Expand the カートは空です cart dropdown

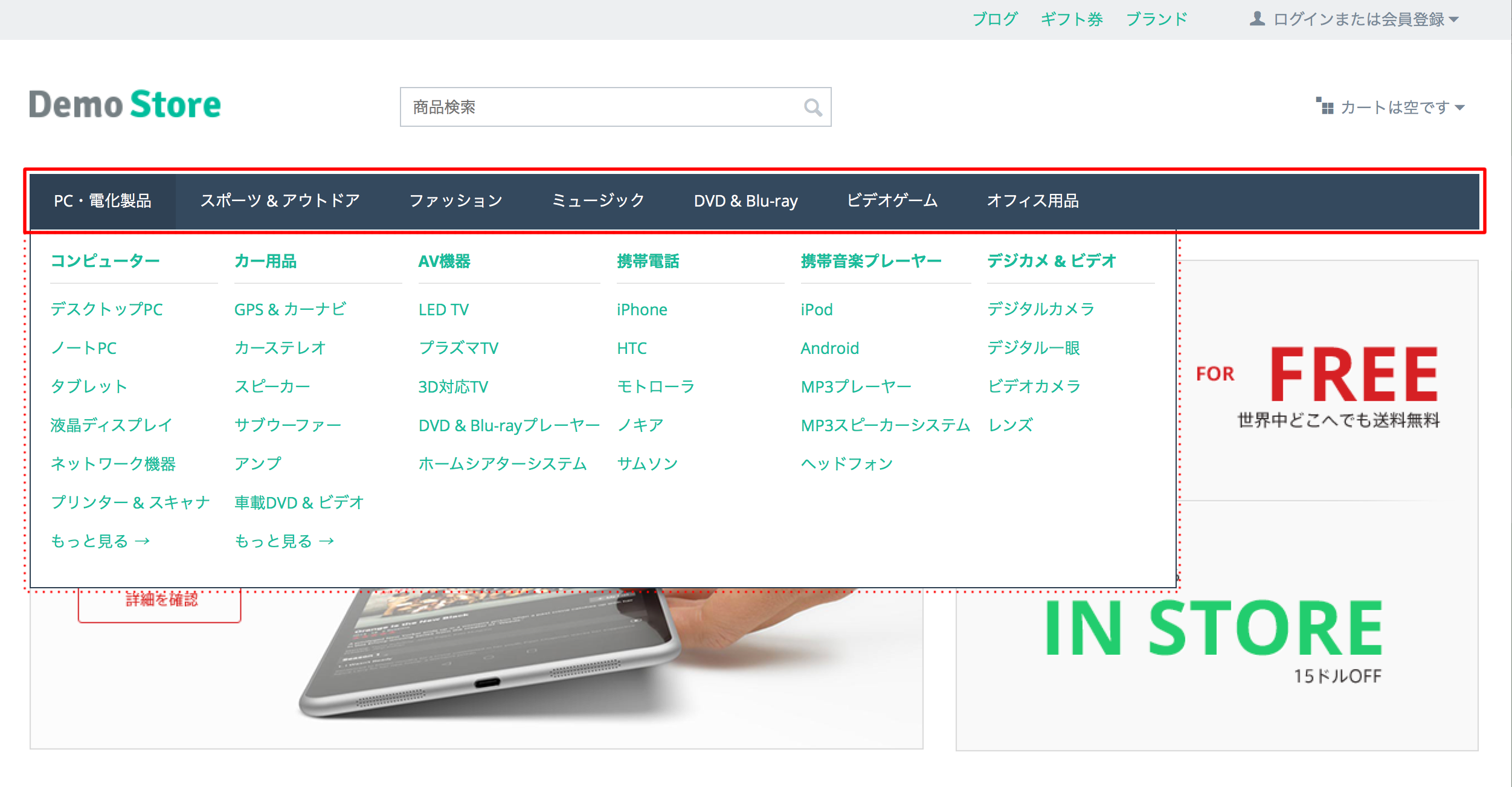click(x=1391, y=108)
